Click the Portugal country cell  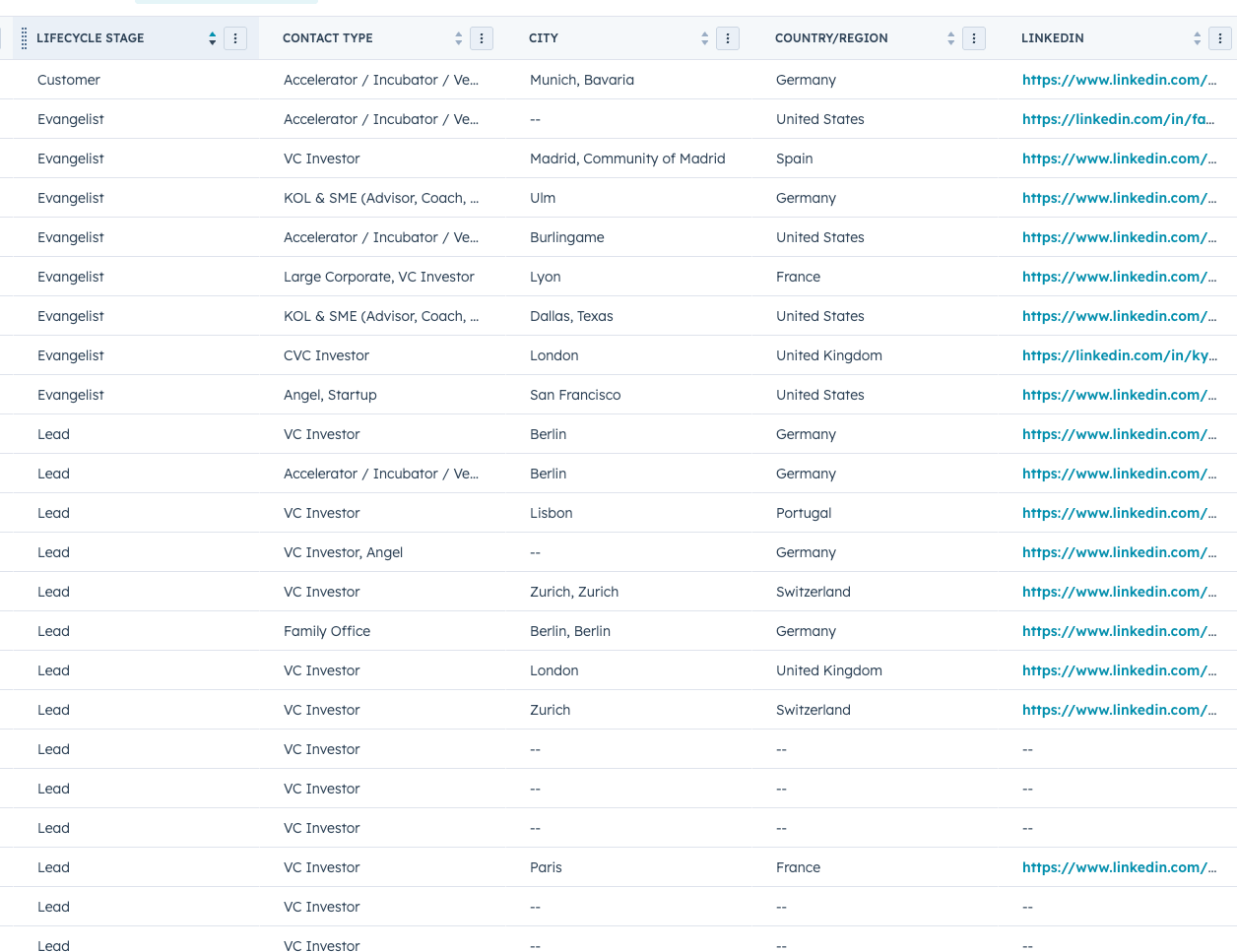(804, 513)
